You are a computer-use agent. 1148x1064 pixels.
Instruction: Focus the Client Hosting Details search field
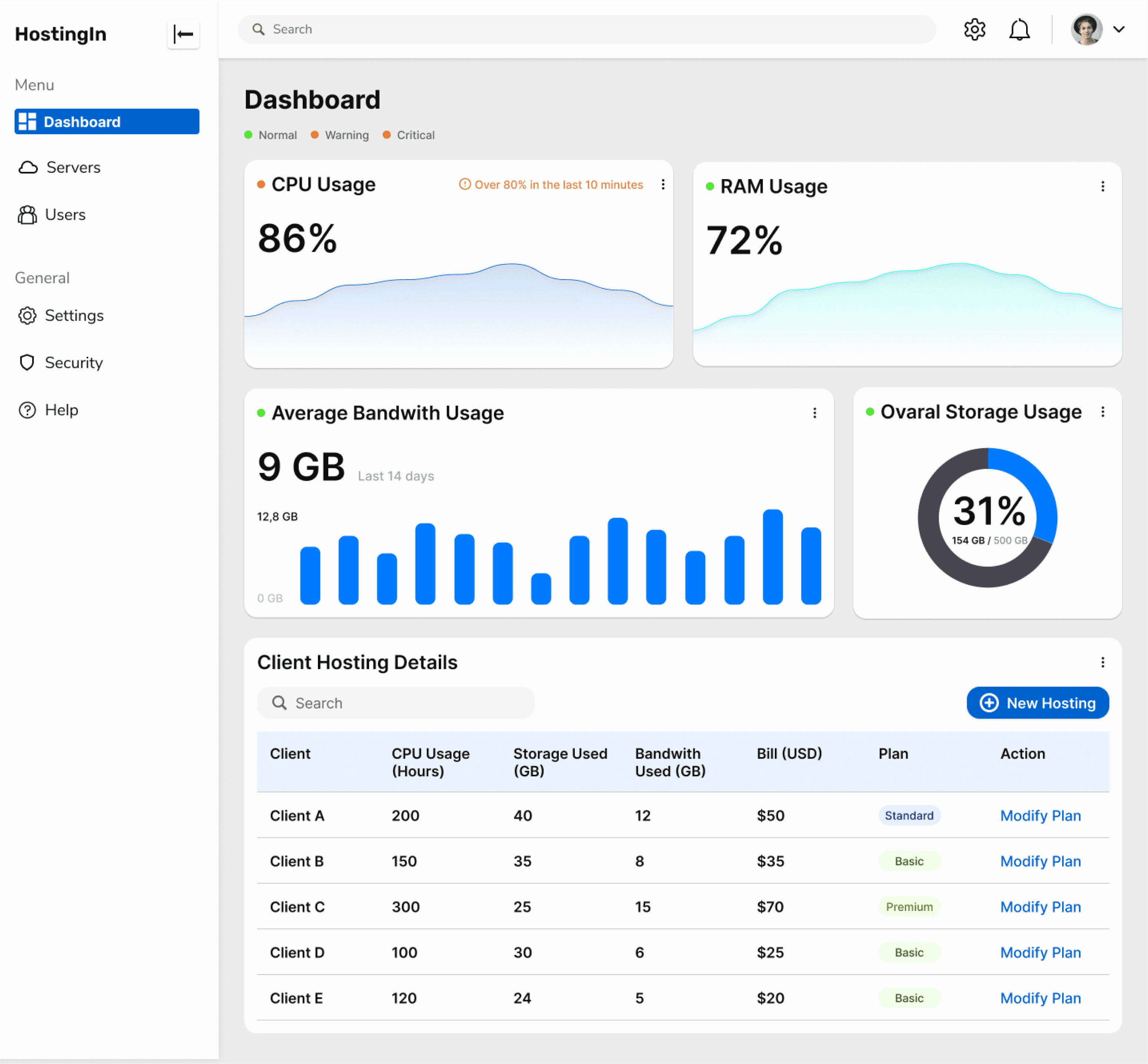(x=396, y=703)
